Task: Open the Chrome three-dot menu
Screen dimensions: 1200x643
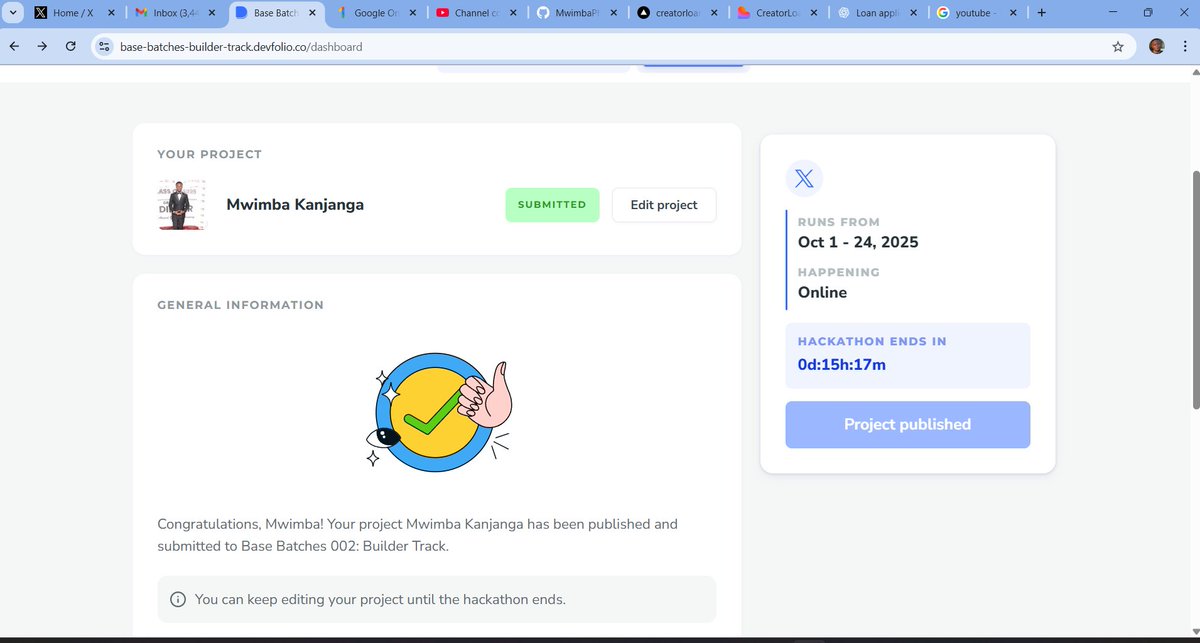Action: (1184, 47)
